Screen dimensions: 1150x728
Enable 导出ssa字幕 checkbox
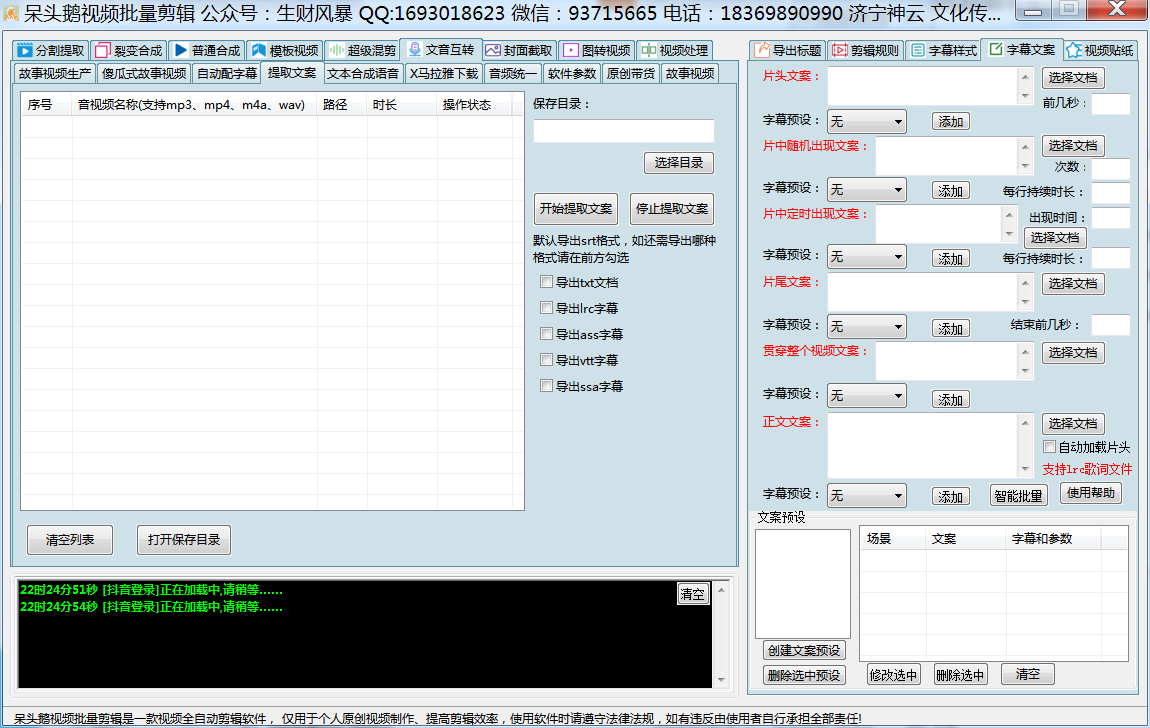(x=546, y=386)
